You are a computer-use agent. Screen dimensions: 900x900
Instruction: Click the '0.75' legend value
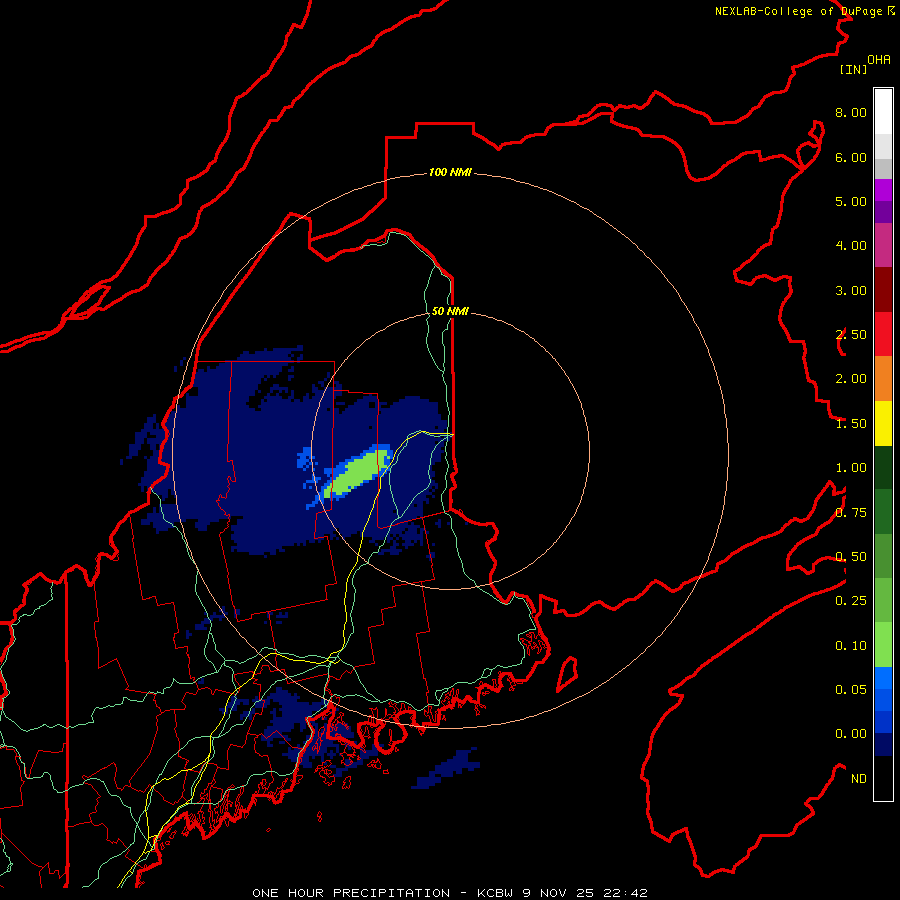(851, 513)
